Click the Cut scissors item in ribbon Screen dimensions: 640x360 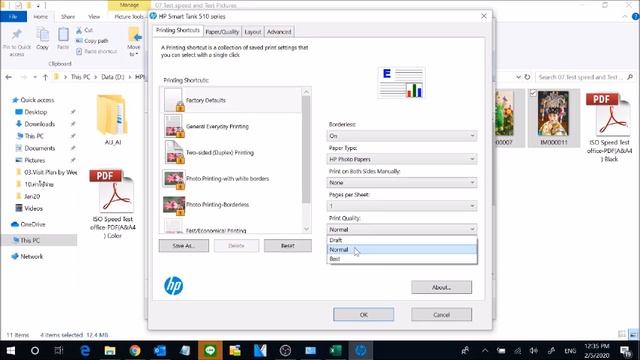pyautogui.click(x=84, y=30)
